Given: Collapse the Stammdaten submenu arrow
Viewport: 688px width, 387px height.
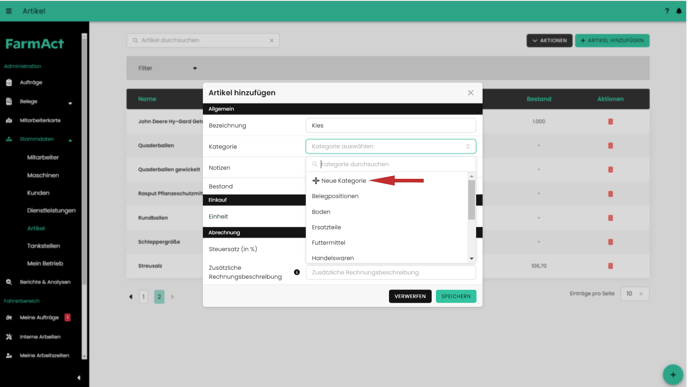Looking at the screenshot, I should click(x=70, y=140).
